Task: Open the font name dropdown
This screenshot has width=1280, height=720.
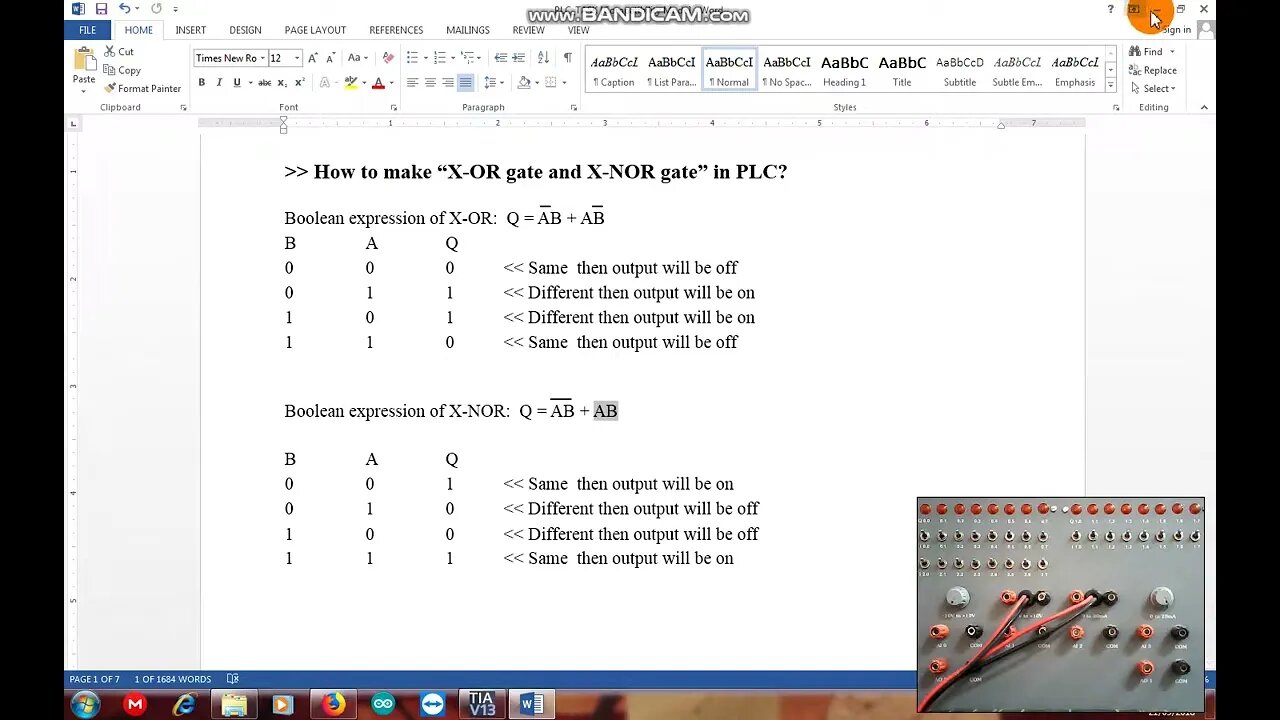Action: (262, 58)
